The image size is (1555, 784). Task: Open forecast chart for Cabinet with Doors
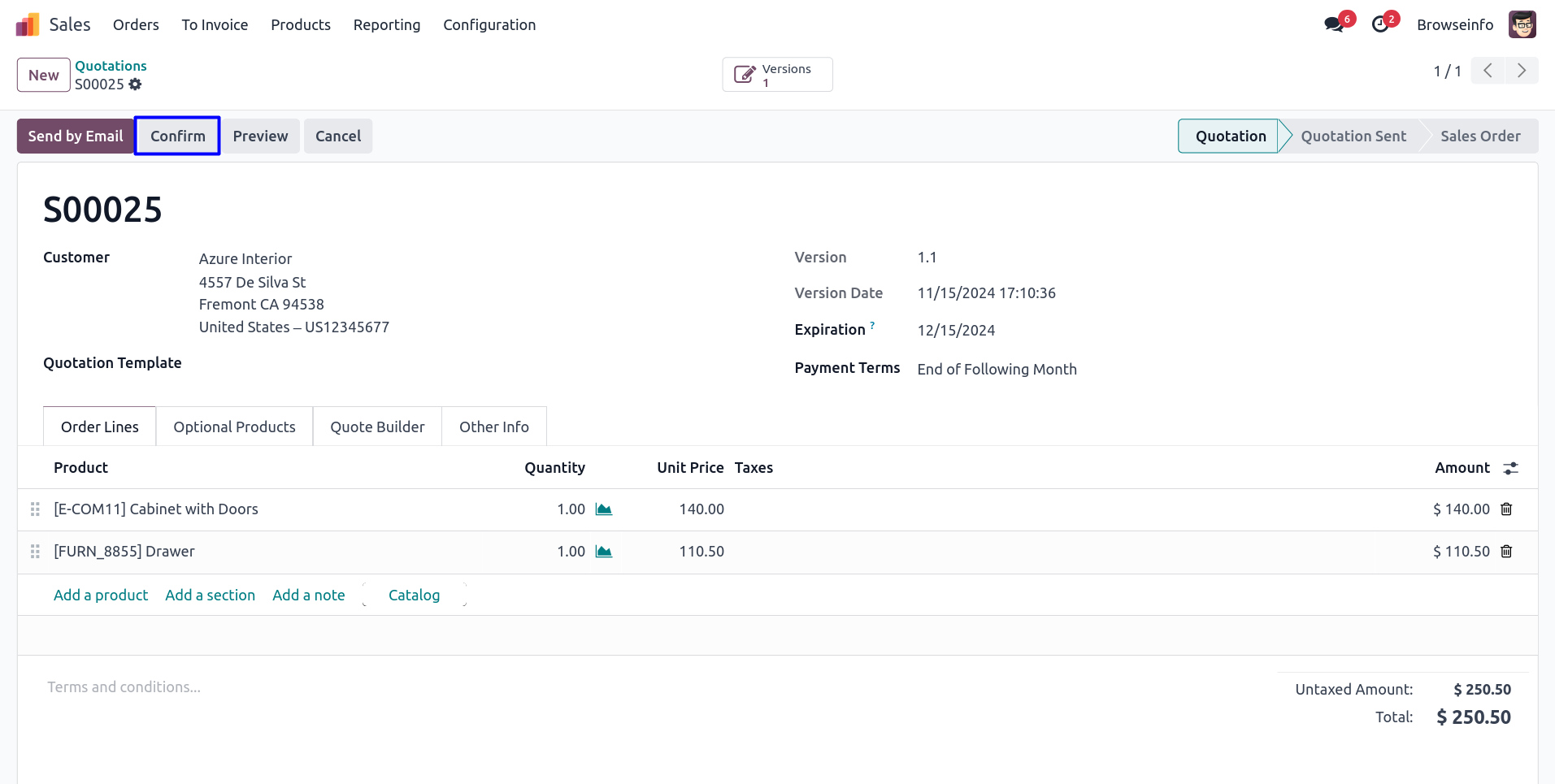tap(603, 509)
